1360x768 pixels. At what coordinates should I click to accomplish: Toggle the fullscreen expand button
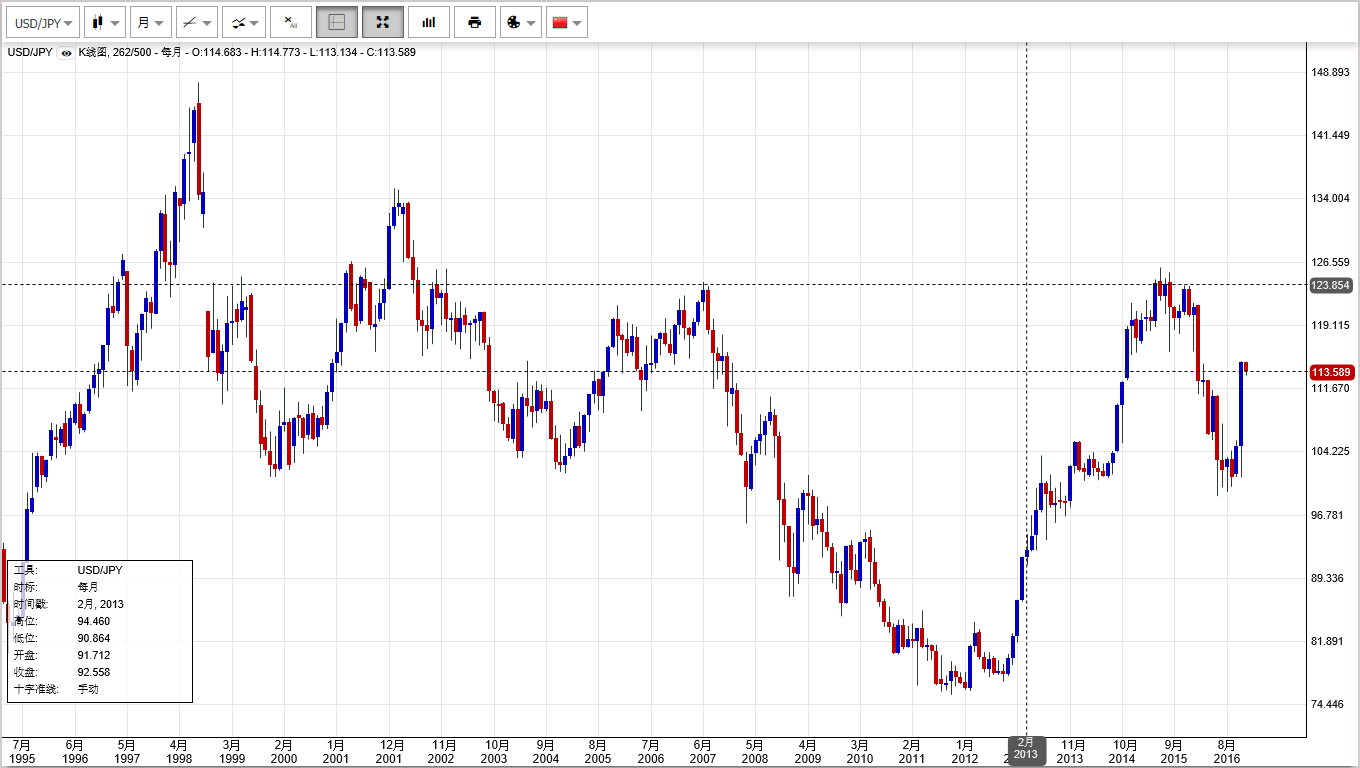(382, 22)
